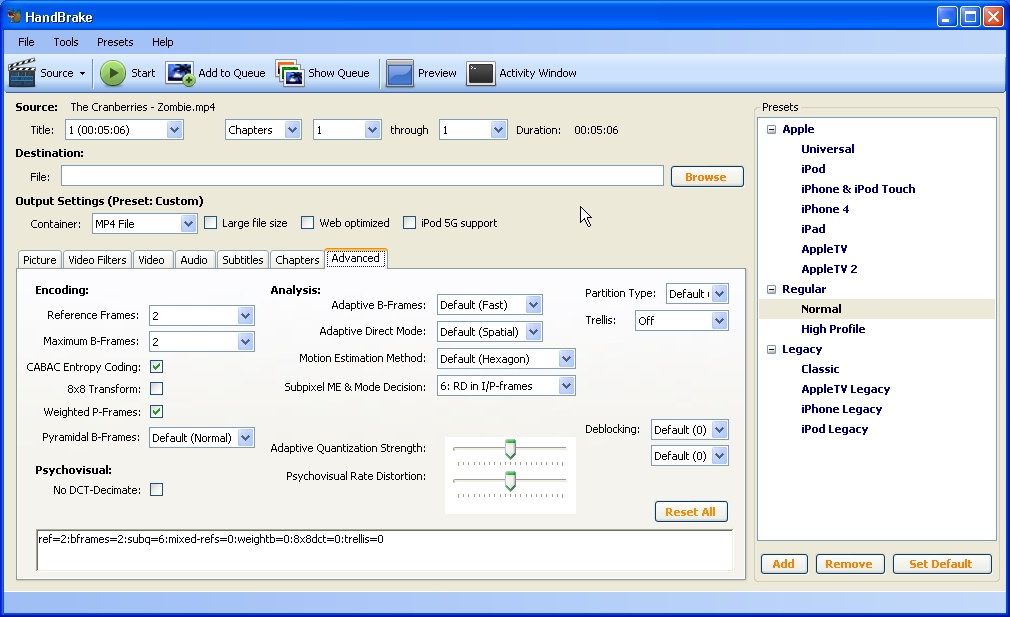Select the High Profile preset
This screenshot has width=1010, height=617.
[x=833, y=329]
